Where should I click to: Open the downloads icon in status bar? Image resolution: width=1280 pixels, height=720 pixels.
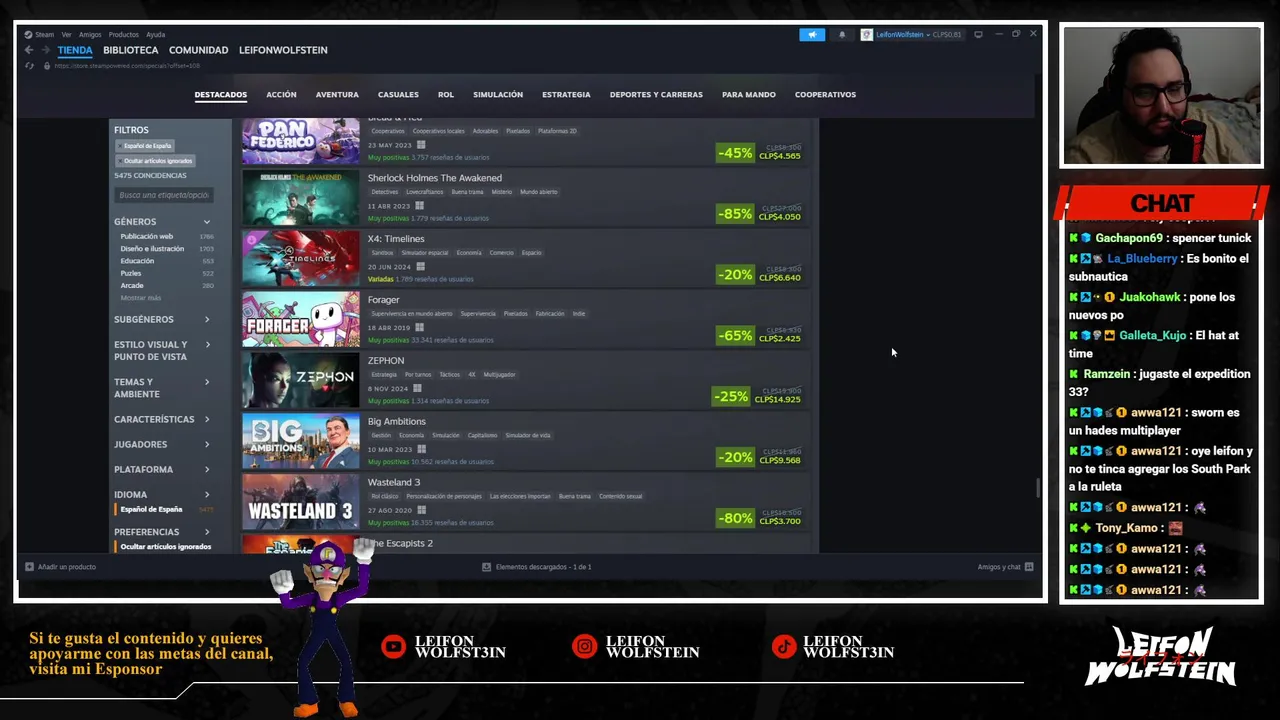coord(487,567)
